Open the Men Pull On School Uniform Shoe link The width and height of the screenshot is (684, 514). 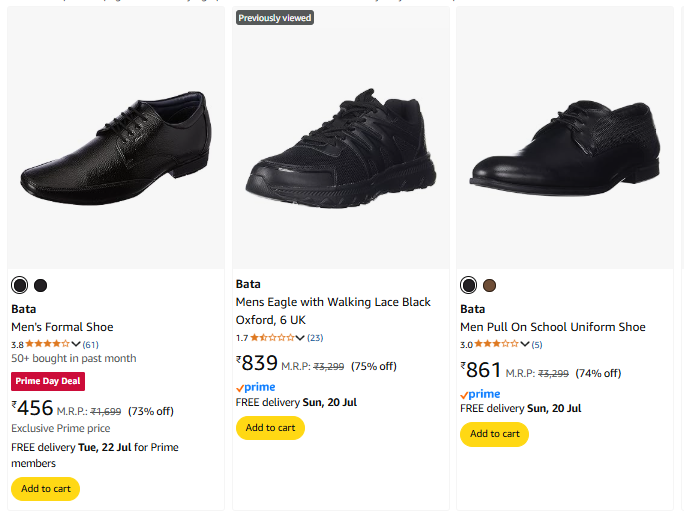pyautogui.click(x=552, y=327)
